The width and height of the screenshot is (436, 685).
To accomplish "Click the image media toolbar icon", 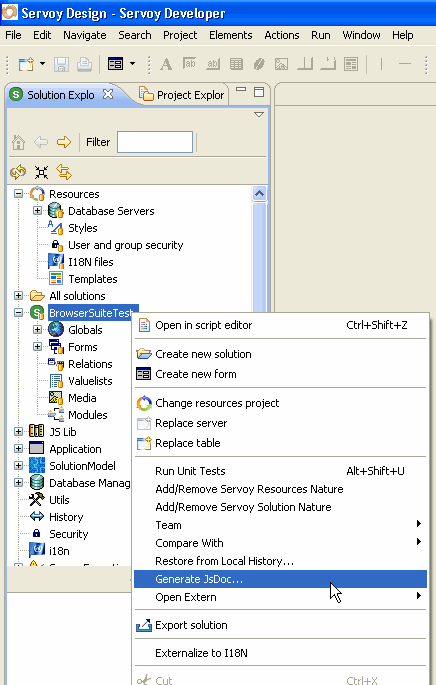I will pos(281,65).
